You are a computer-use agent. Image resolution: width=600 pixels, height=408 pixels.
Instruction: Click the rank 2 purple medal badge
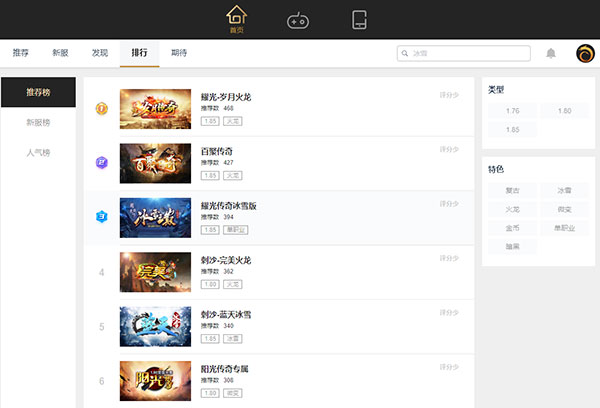click(101, 163)
